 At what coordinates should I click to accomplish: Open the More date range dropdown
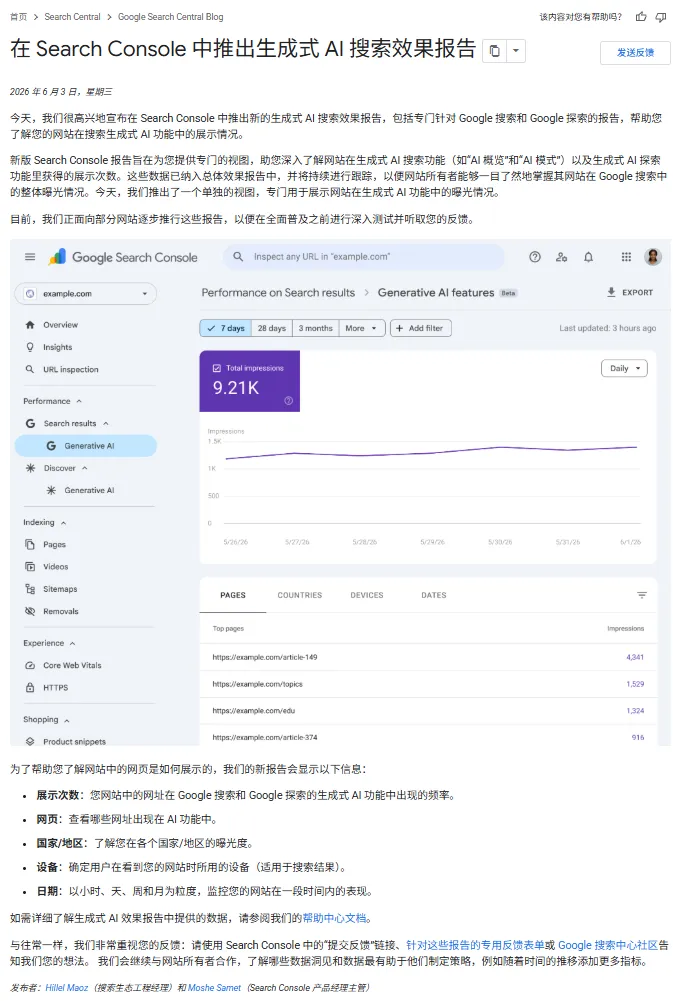(362, 328)
